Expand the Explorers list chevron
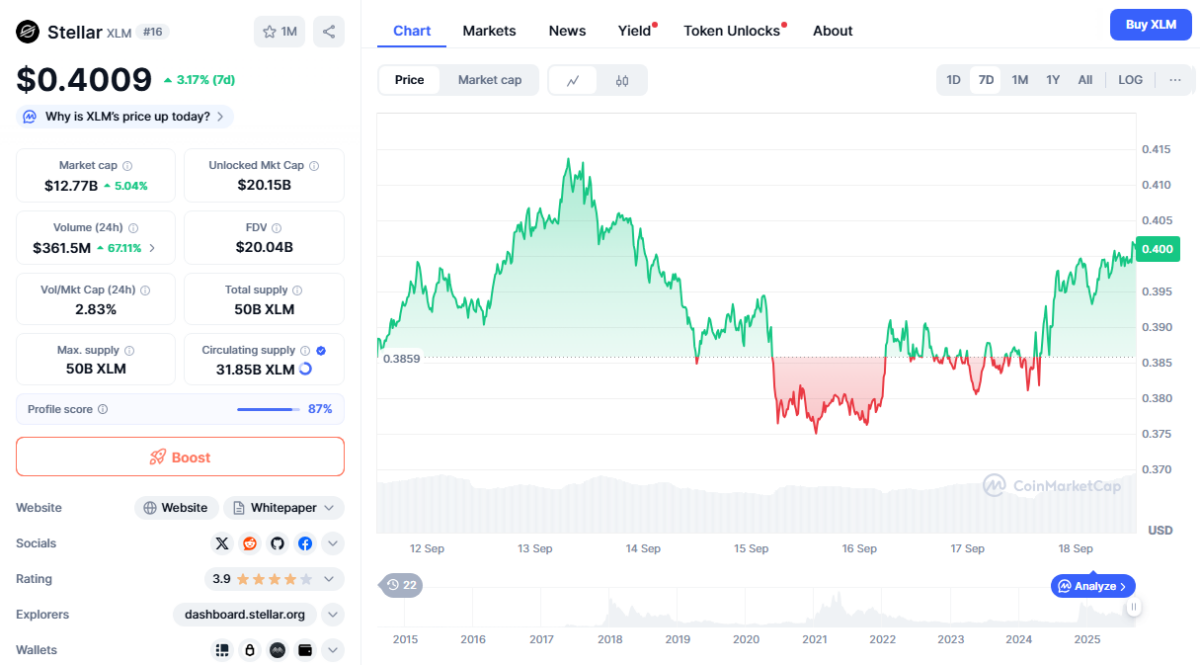 click(x=333, y=614)
